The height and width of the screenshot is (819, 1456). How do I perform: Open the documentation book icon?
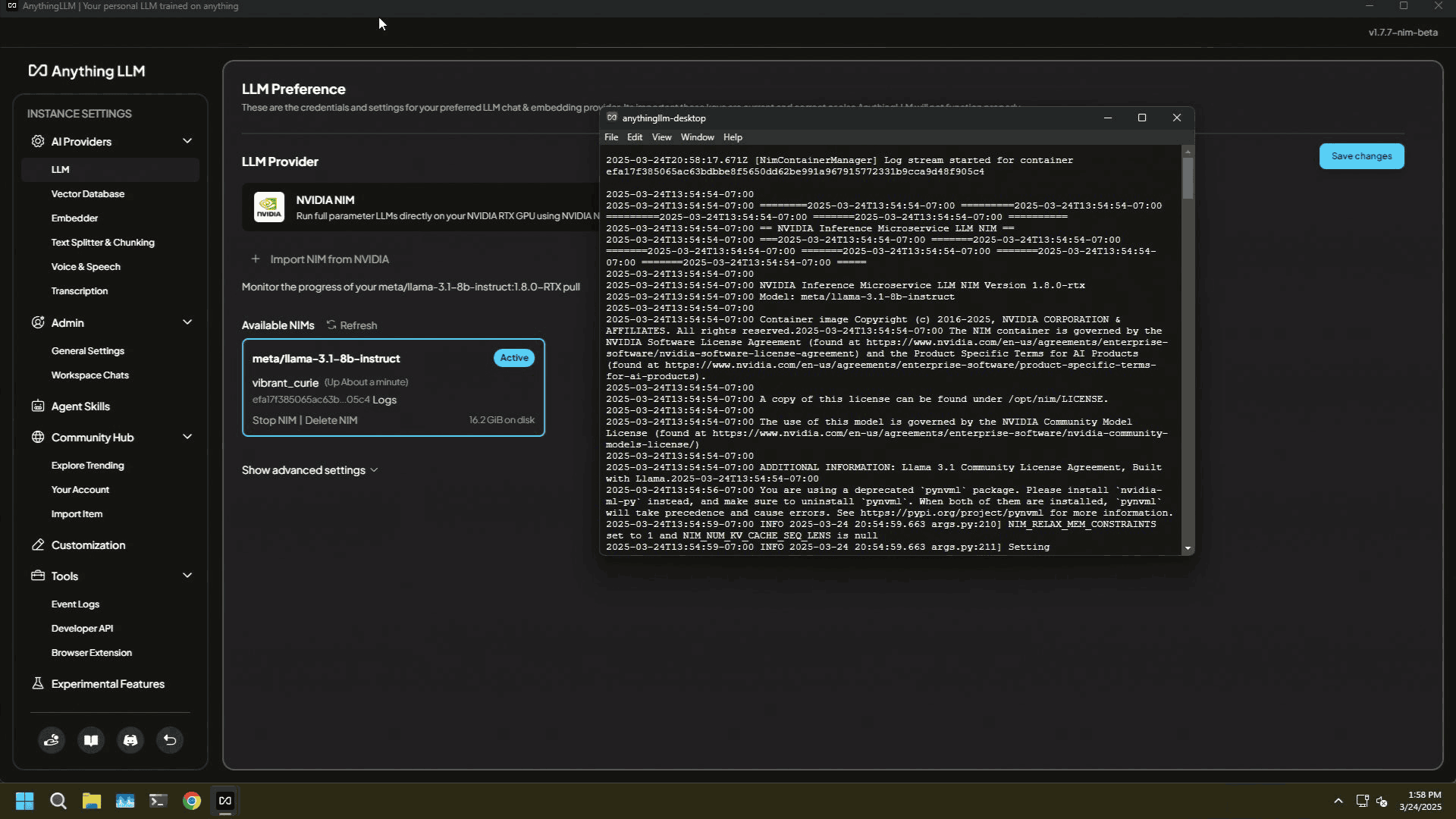tap(91, 740)
